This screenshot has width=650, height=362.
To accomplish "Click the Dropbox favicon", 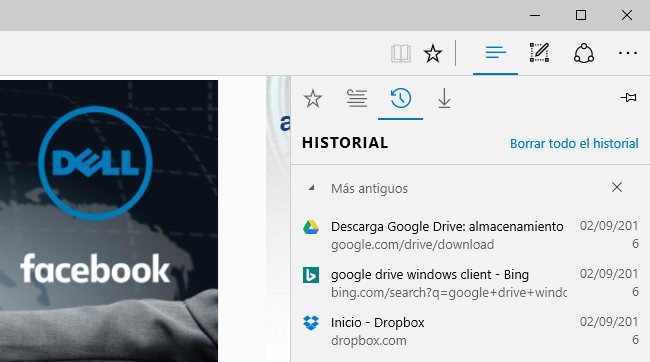I will pyautogui.click(x=311, y=323).
